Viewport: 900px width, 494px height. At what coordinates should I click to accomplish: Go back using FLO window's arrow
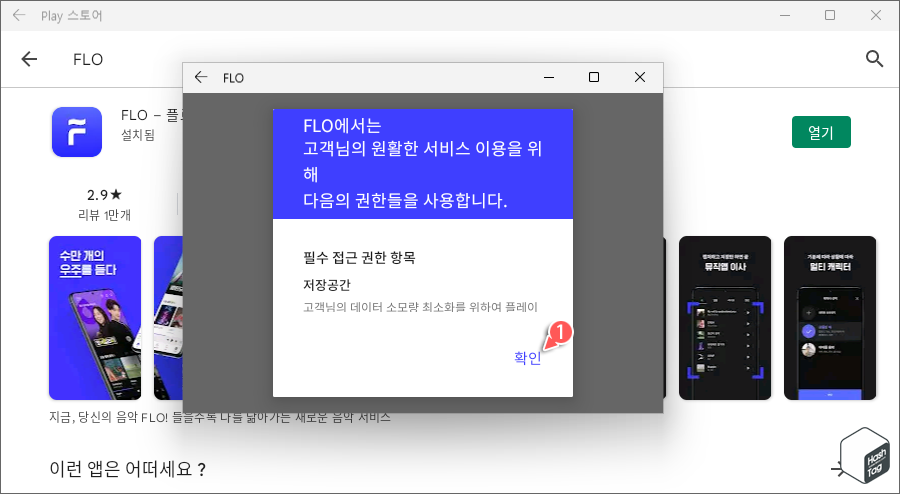tap(201, 77)
